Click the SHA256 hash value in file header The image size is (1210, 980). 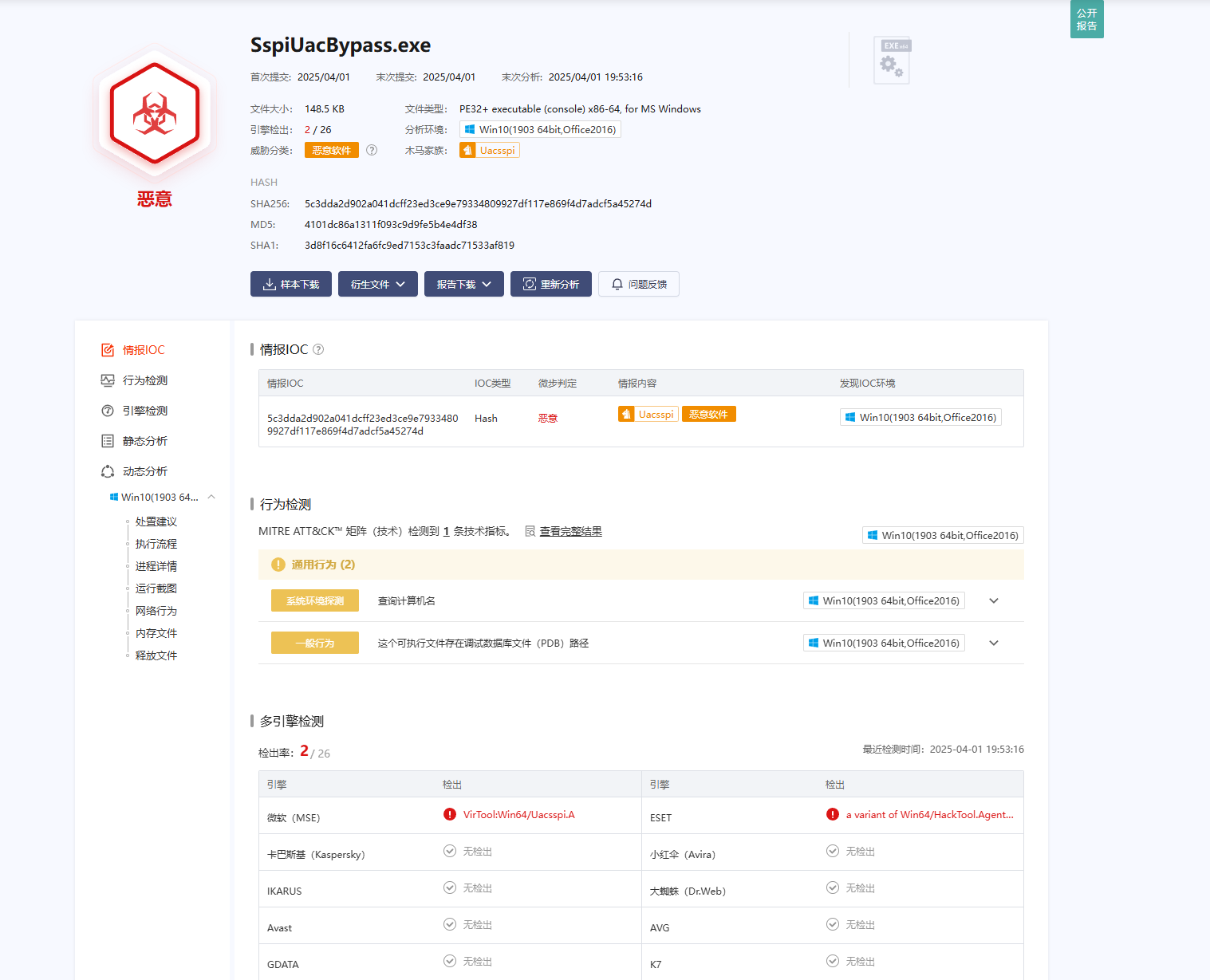478,203
